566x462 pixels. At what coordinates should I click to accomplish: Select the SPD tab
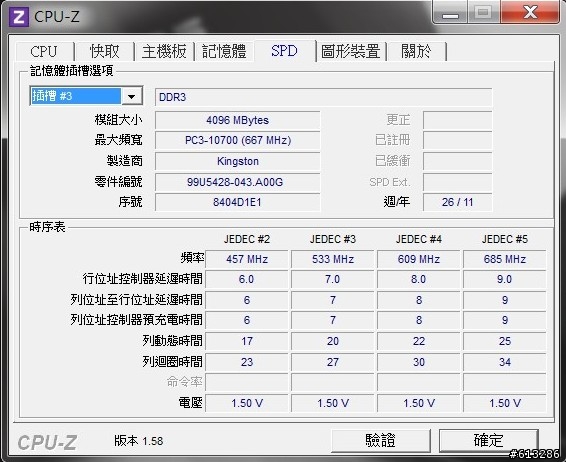(284, 51)
